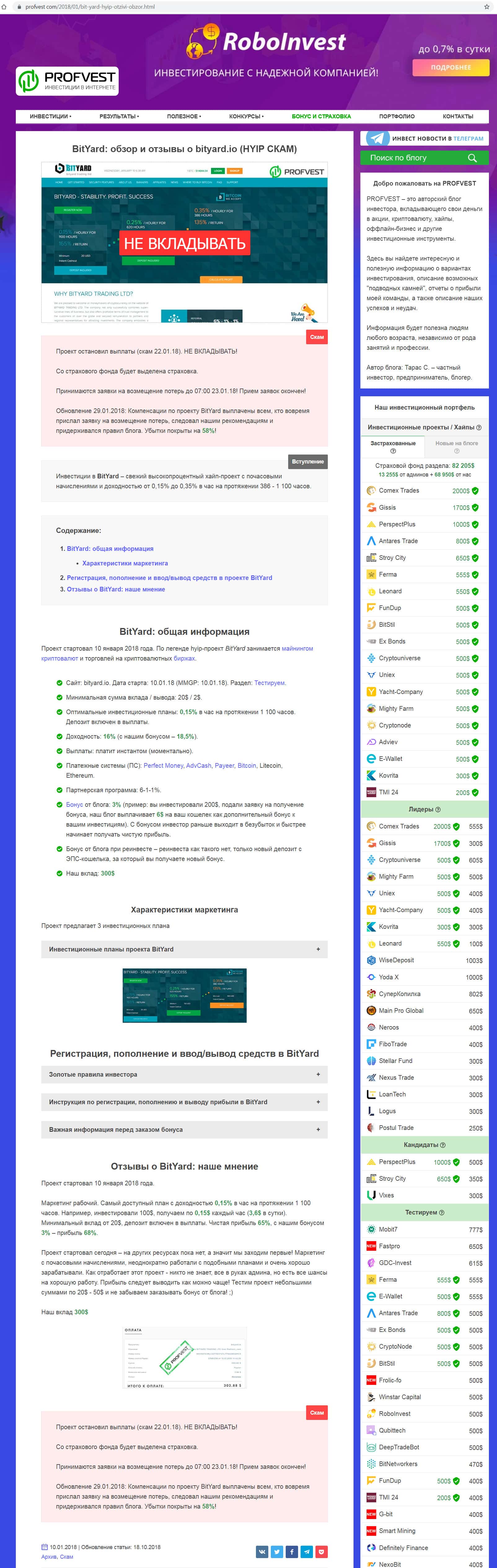Open the Telegram news icon

pos(378,138)
